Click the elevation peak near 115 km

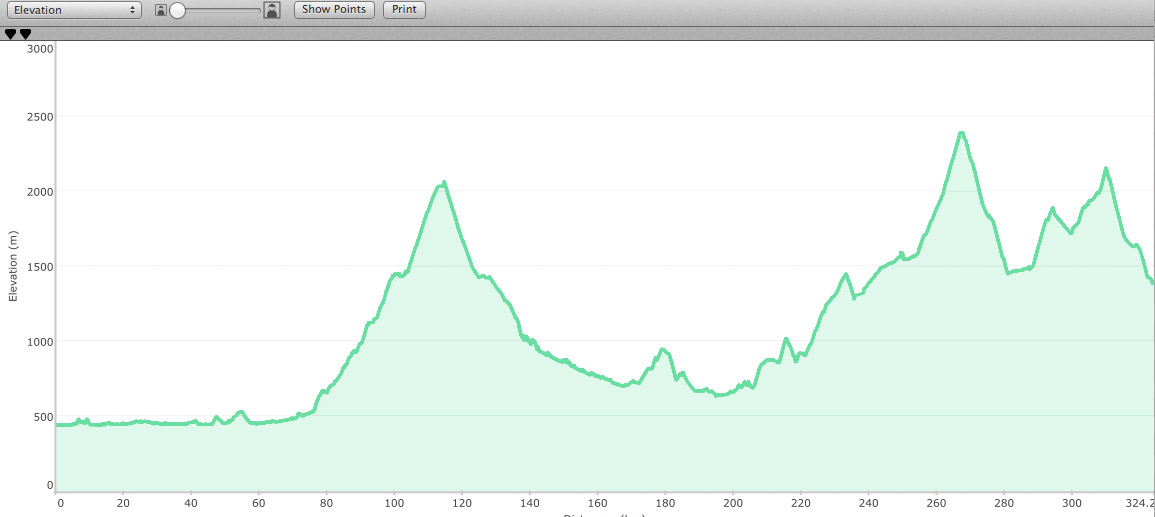click(x=444, y=183)
